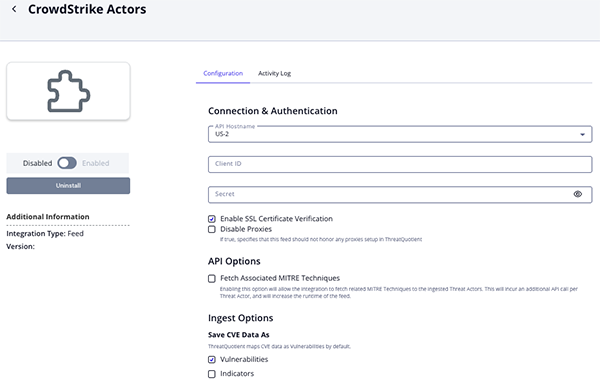
Task: Click the 'Integration Type: Feed' text
Action: click(45, 234)
